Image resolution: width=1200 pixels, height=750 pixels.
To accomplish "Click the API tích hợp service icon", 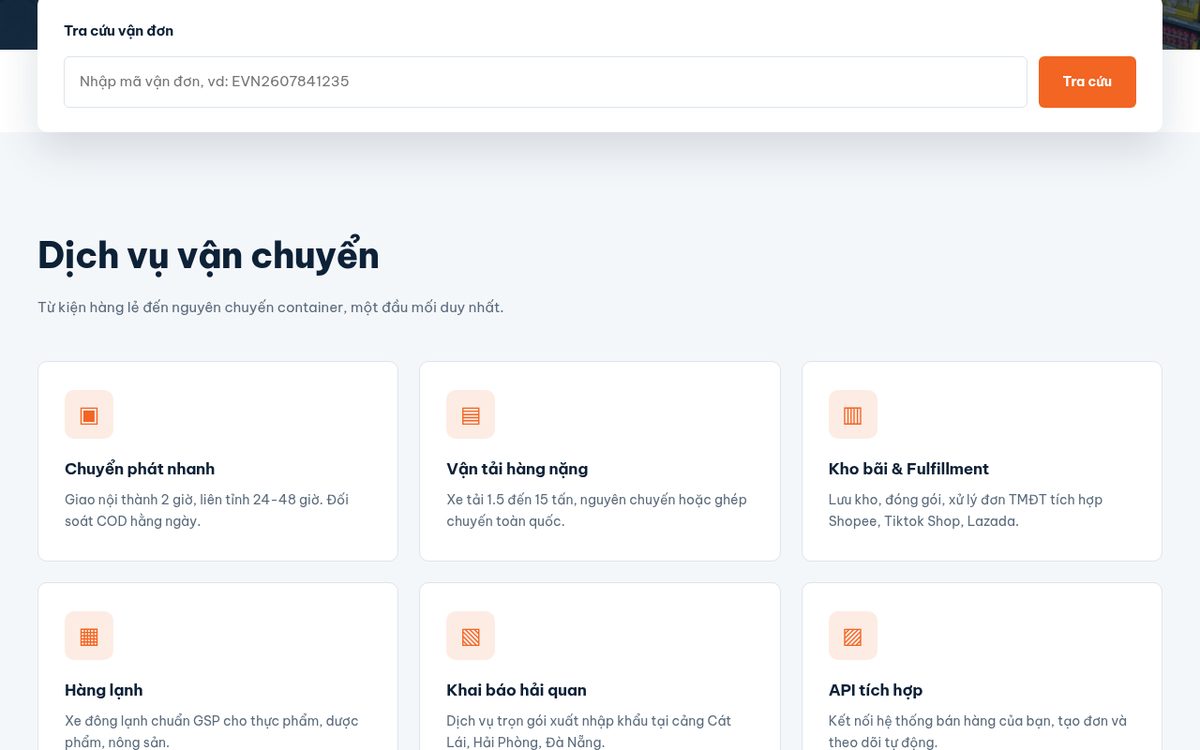I will click(853, 636).
